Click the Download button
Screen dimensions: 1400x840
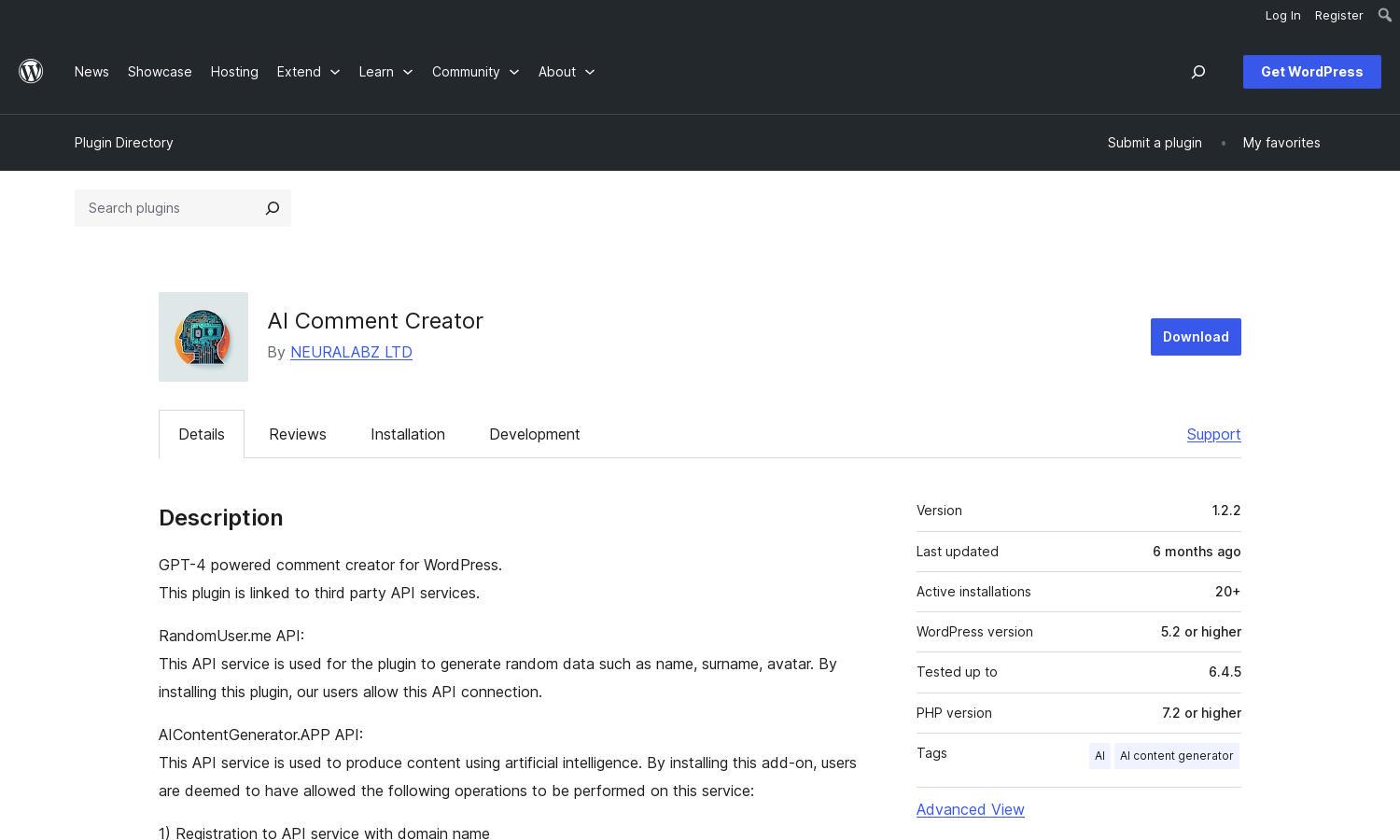[x=1196, y=337]
